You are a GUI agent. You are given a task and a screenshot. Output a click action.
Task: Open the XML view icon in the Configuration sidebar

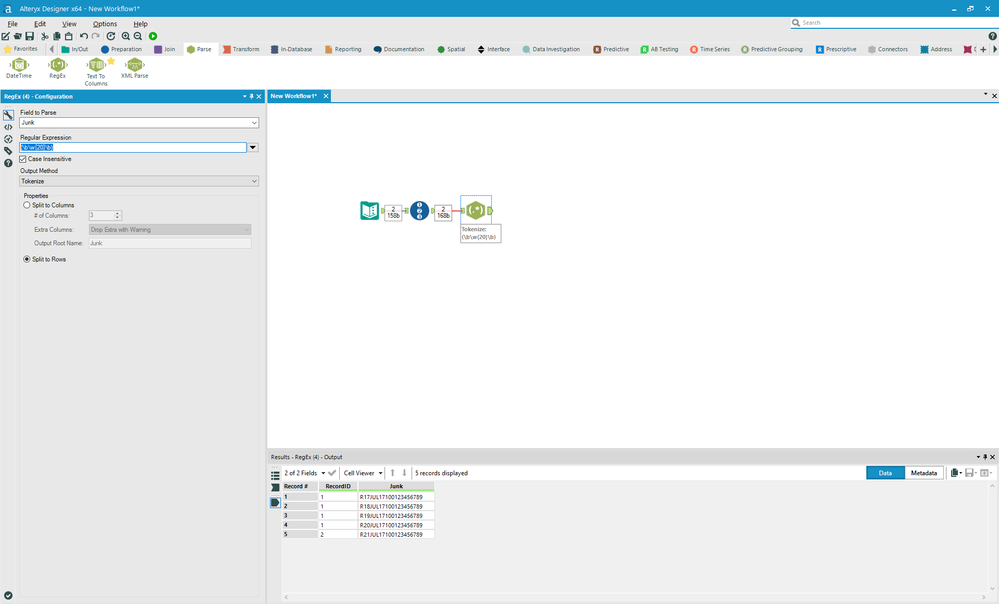tap(8, 127)
